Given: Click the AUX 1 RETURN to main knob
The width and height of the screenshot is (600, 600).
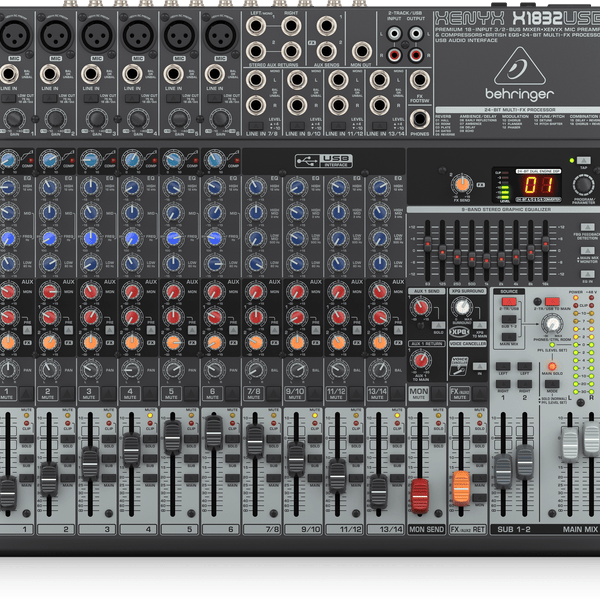Looking at the screenshot, I should [x=421, y=360].
